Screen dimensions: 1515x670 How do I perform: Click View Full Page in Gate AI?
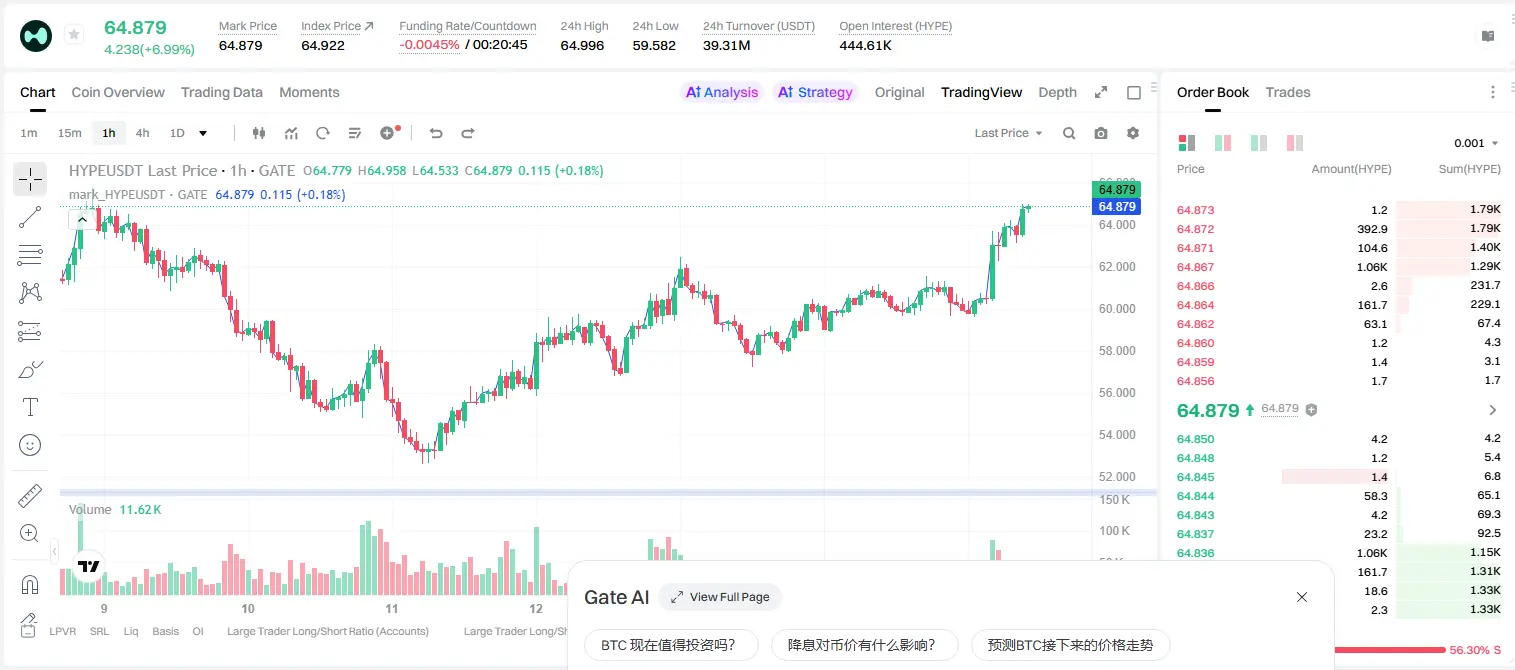pos(720,597)
